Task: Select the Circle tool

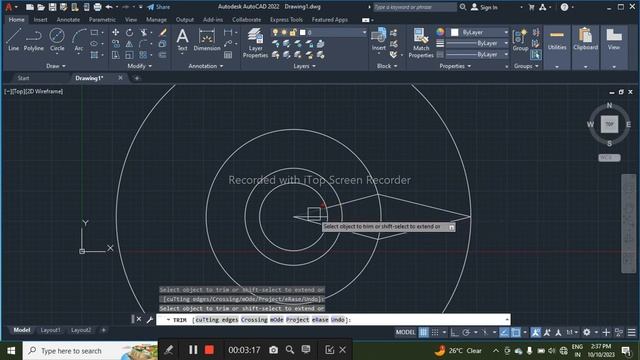Action: 57,40
